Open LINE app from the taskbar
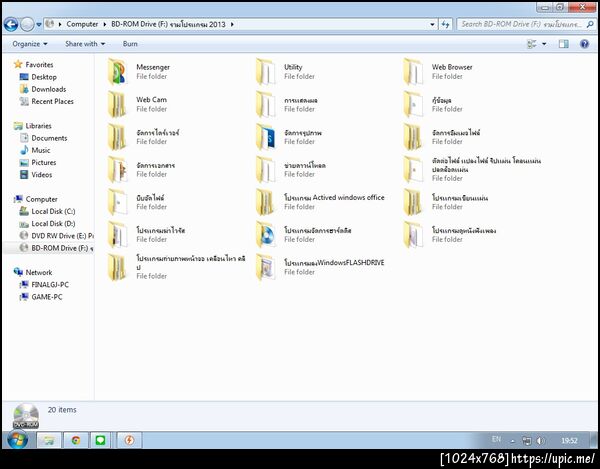The height and width of the screenshot is (469, 600). pyautogui.click(x=100, y=440)
